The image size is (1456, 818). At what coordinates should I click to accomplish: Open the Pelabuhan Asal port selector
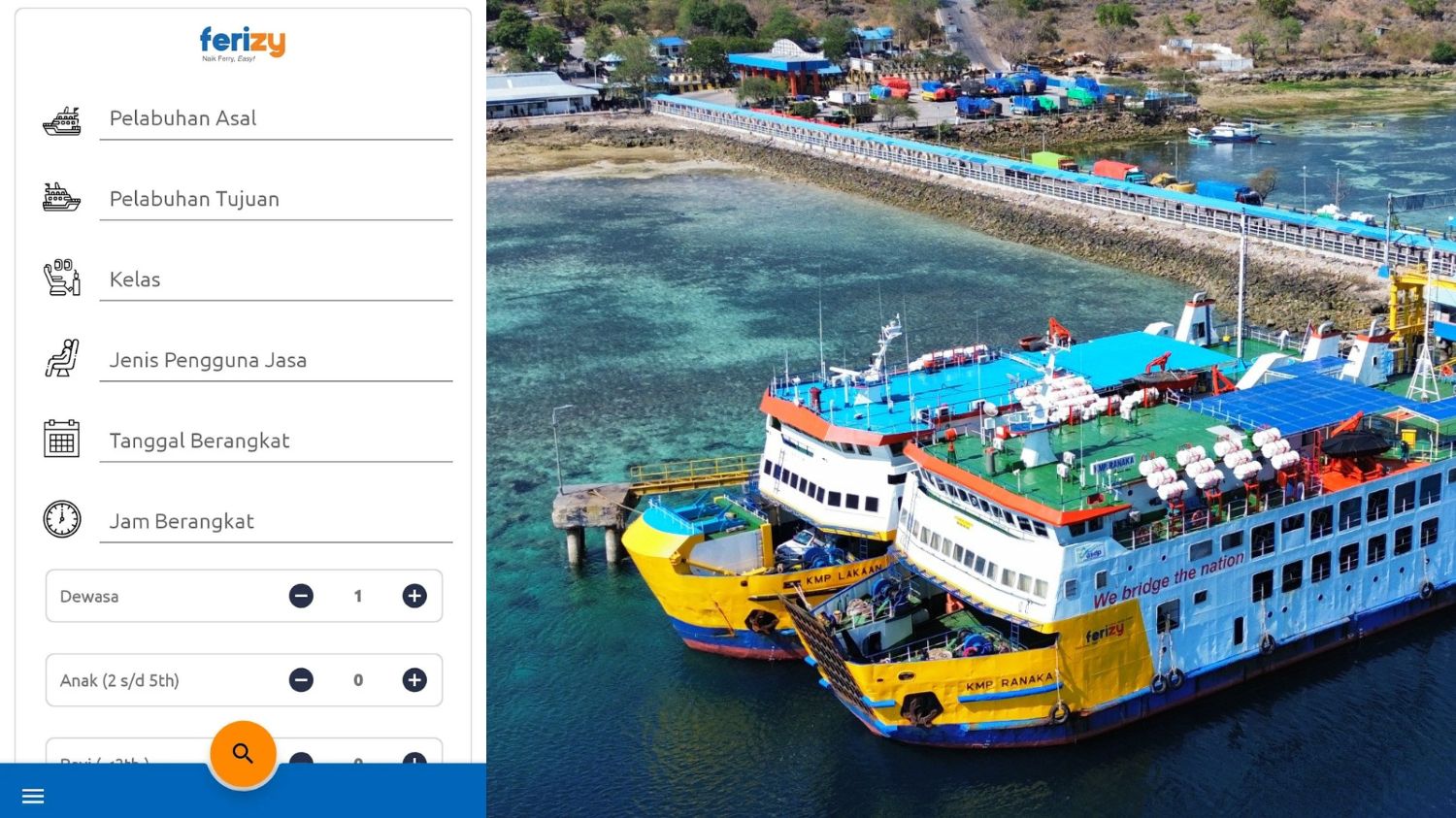276,118
